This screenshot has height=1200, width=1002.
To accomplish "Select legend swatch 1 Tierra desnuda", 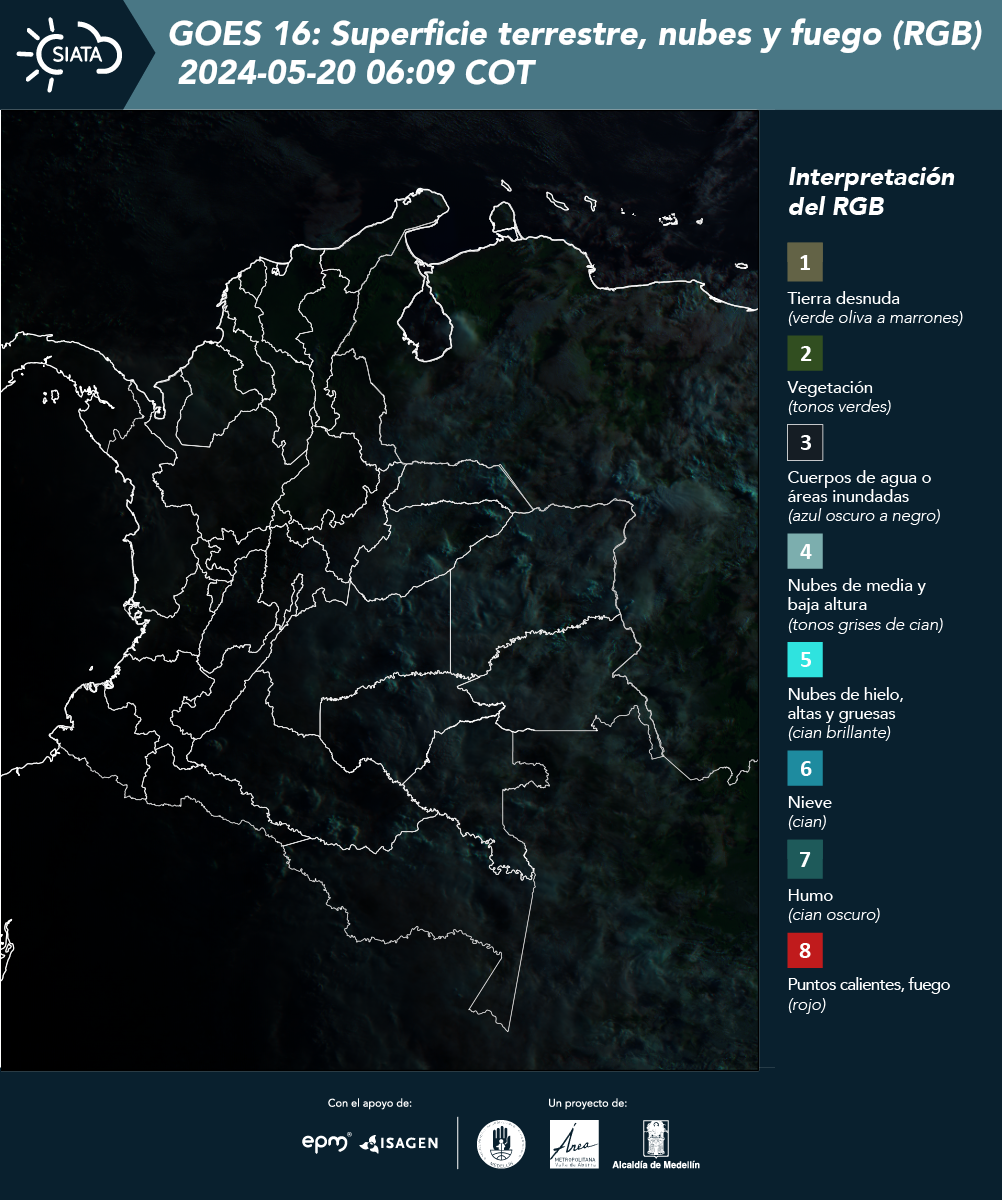I will click(x=805, y=262).
